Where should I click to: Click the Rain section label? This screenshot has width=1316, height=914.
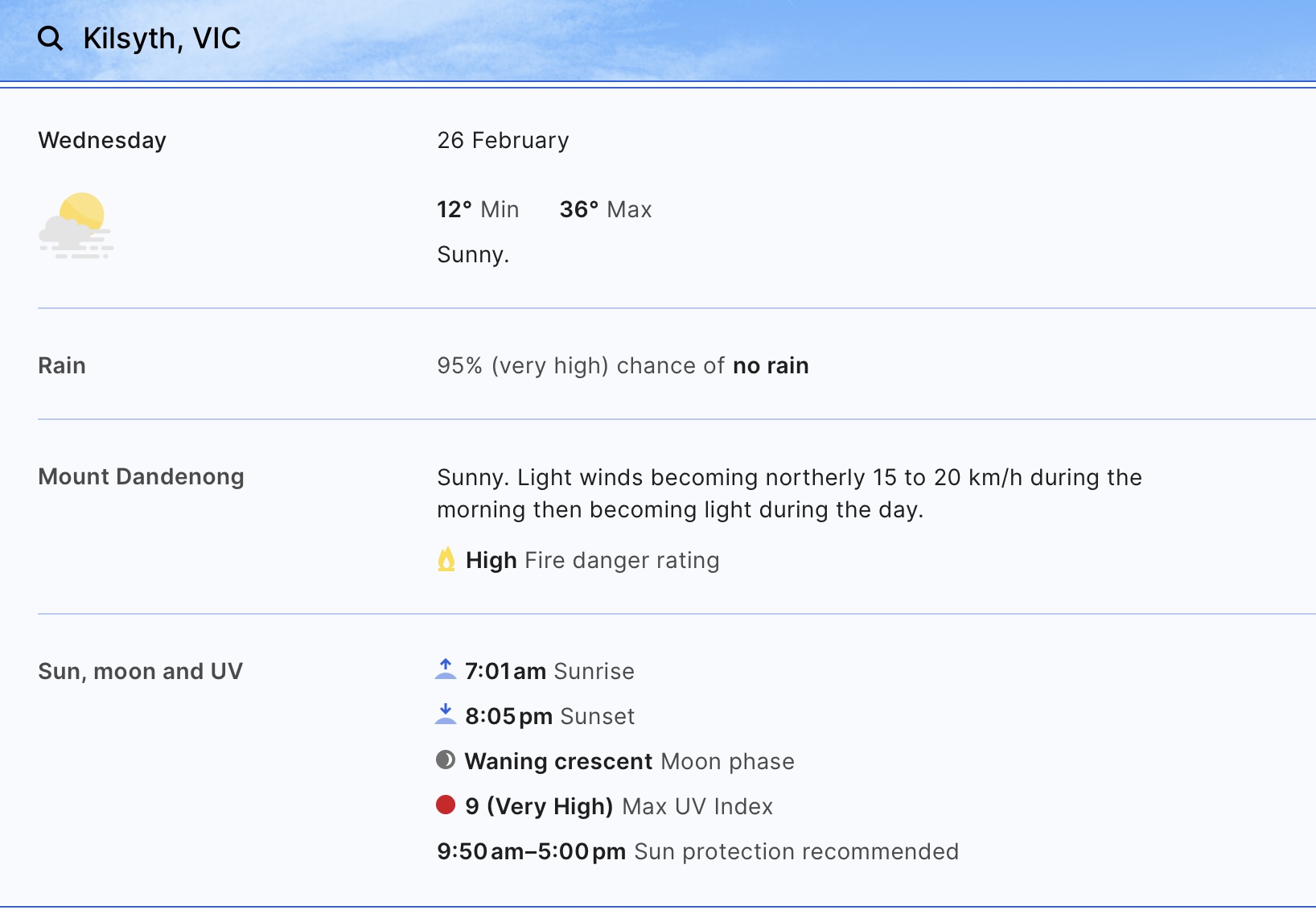[x=62, y=365]
